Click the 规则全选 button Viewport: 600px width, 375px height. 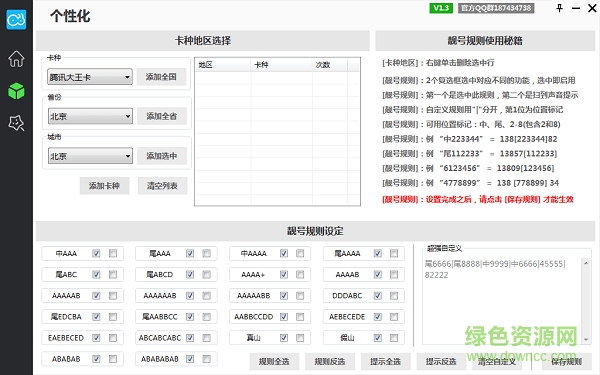pyautogui.click(x=274, y=361)
